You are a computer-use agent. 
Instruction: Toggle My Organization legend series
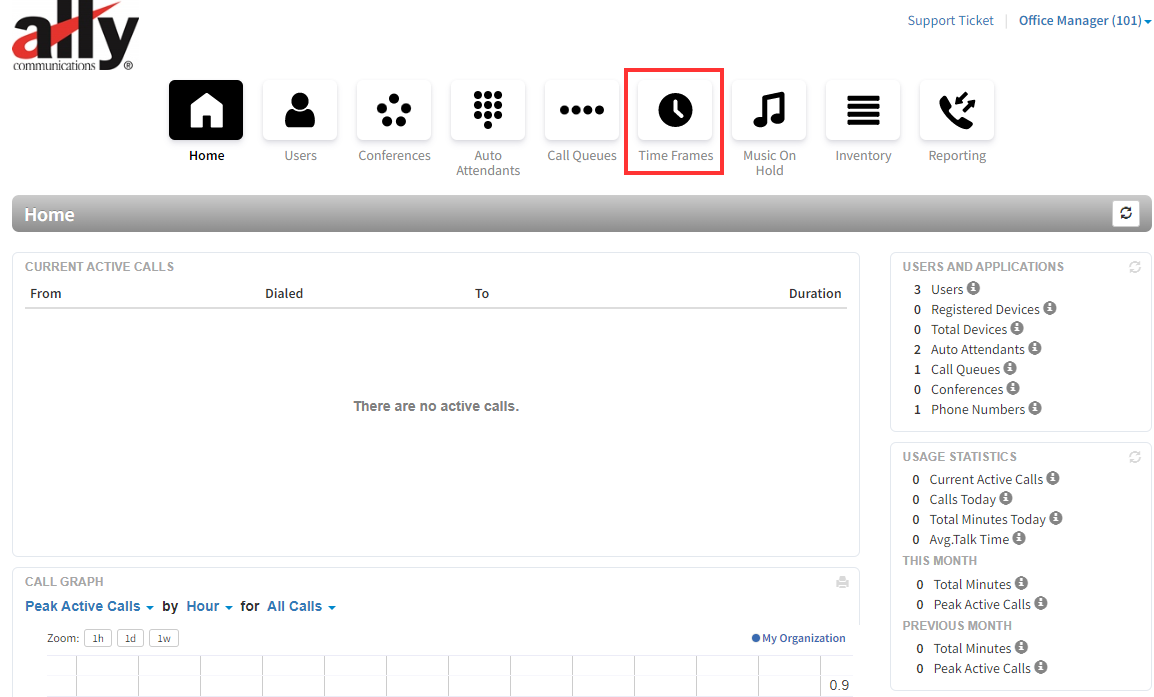point(799,638)
